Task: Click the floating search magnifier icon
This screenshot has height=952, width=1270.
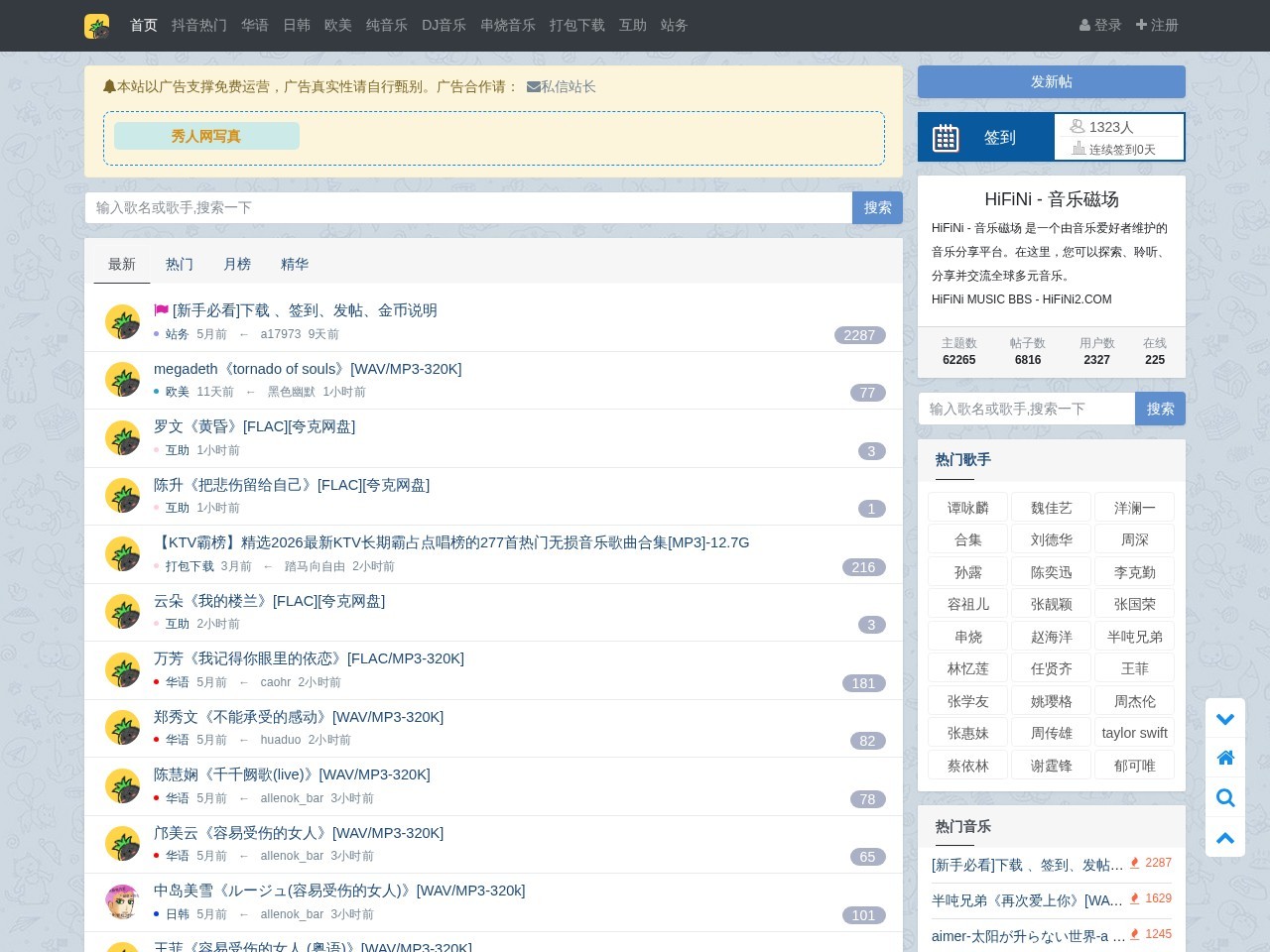Action: (x=1225, y=797)
